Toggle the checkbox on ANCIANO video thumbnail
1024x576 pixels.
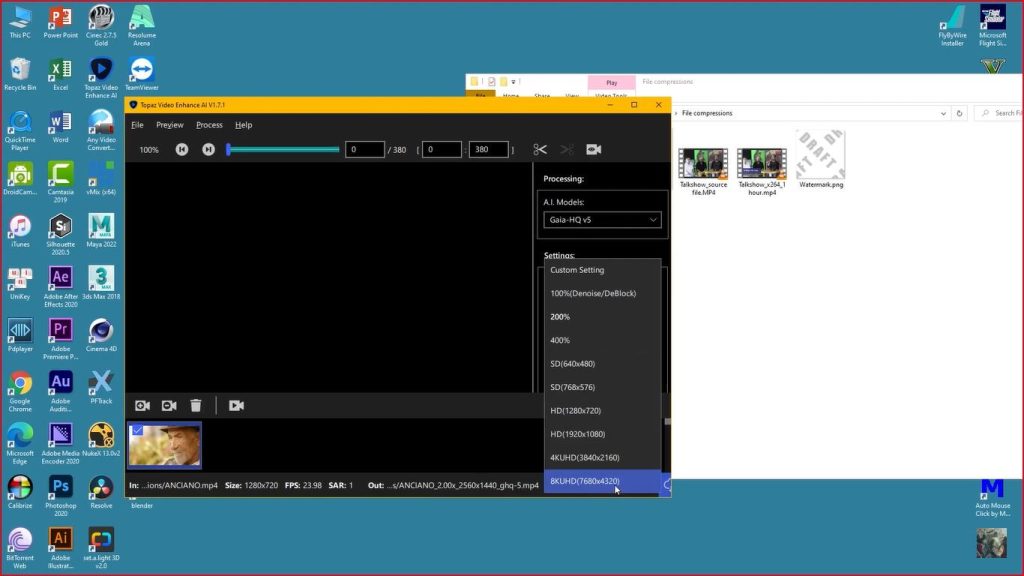point(136,430)
